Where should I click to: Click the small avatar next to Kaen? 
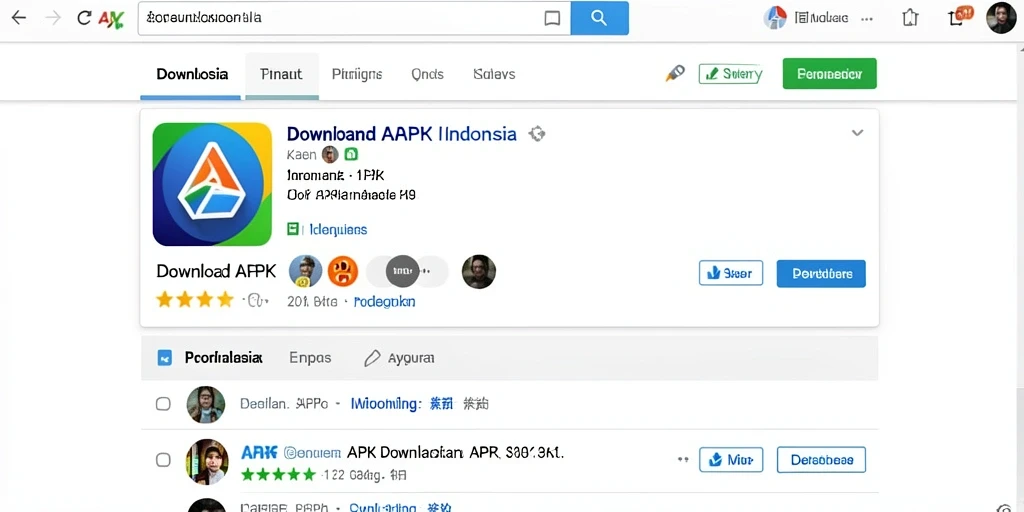pos(330,154)
